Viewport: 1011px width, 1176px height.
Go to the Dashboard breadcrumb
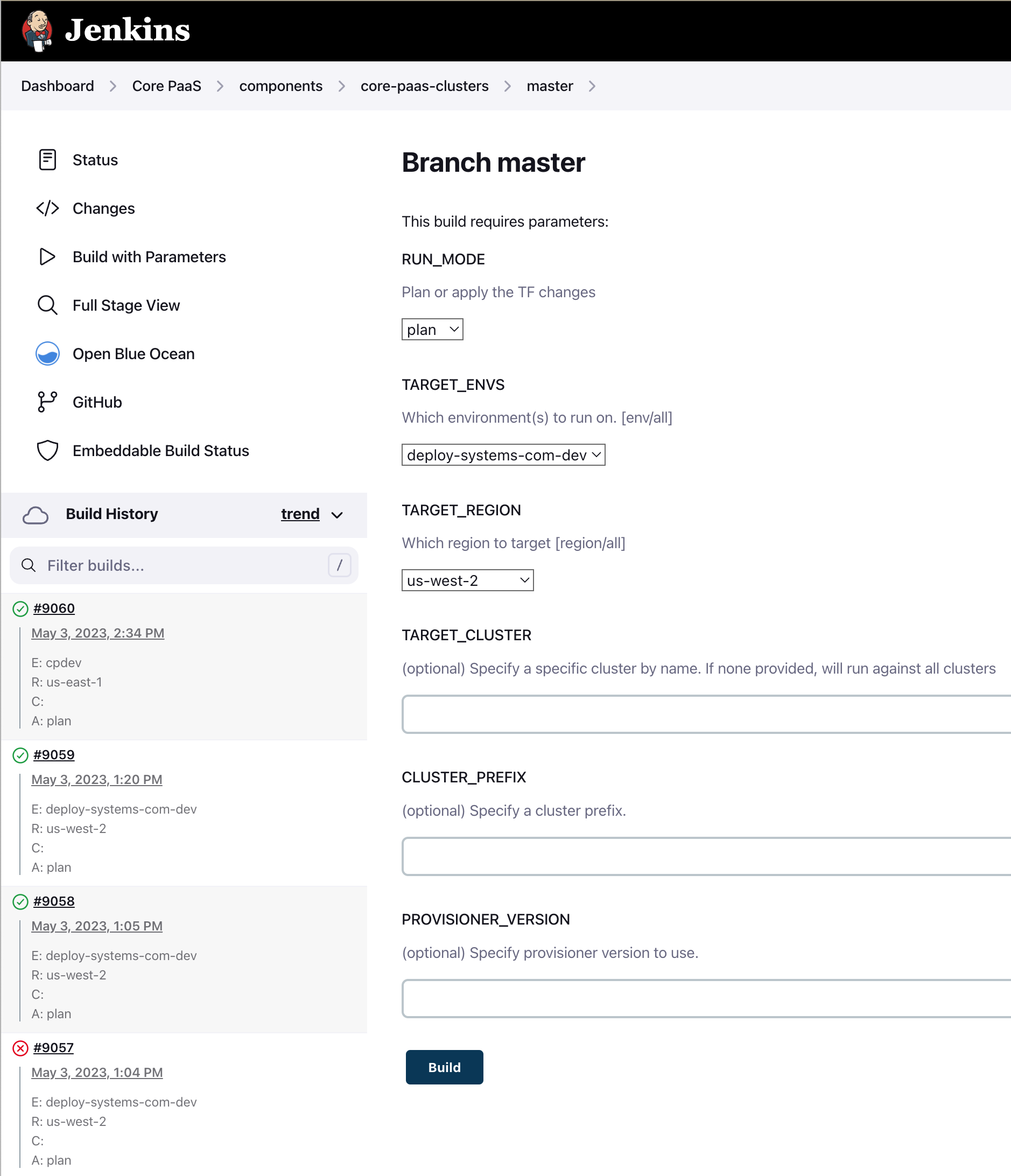coord(57,86)
